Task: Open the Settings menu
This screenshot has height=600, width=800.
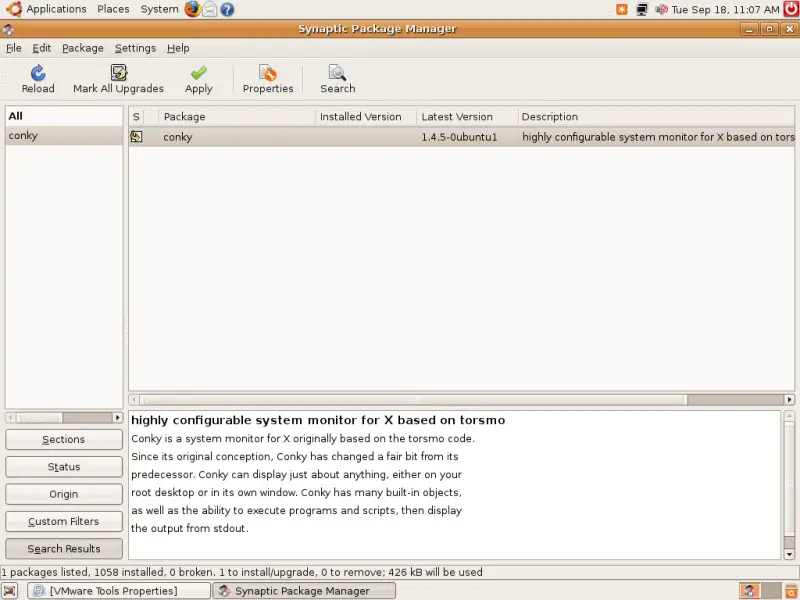Action: (x=135, y=48)
